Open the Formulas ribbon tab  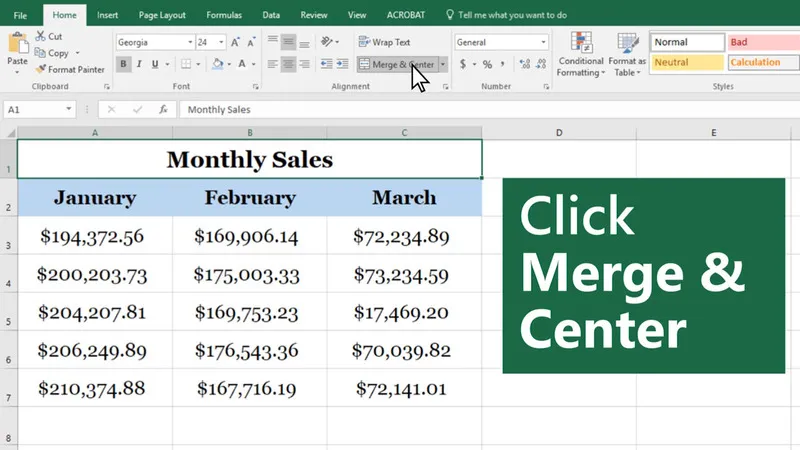(x=223, y=15)
